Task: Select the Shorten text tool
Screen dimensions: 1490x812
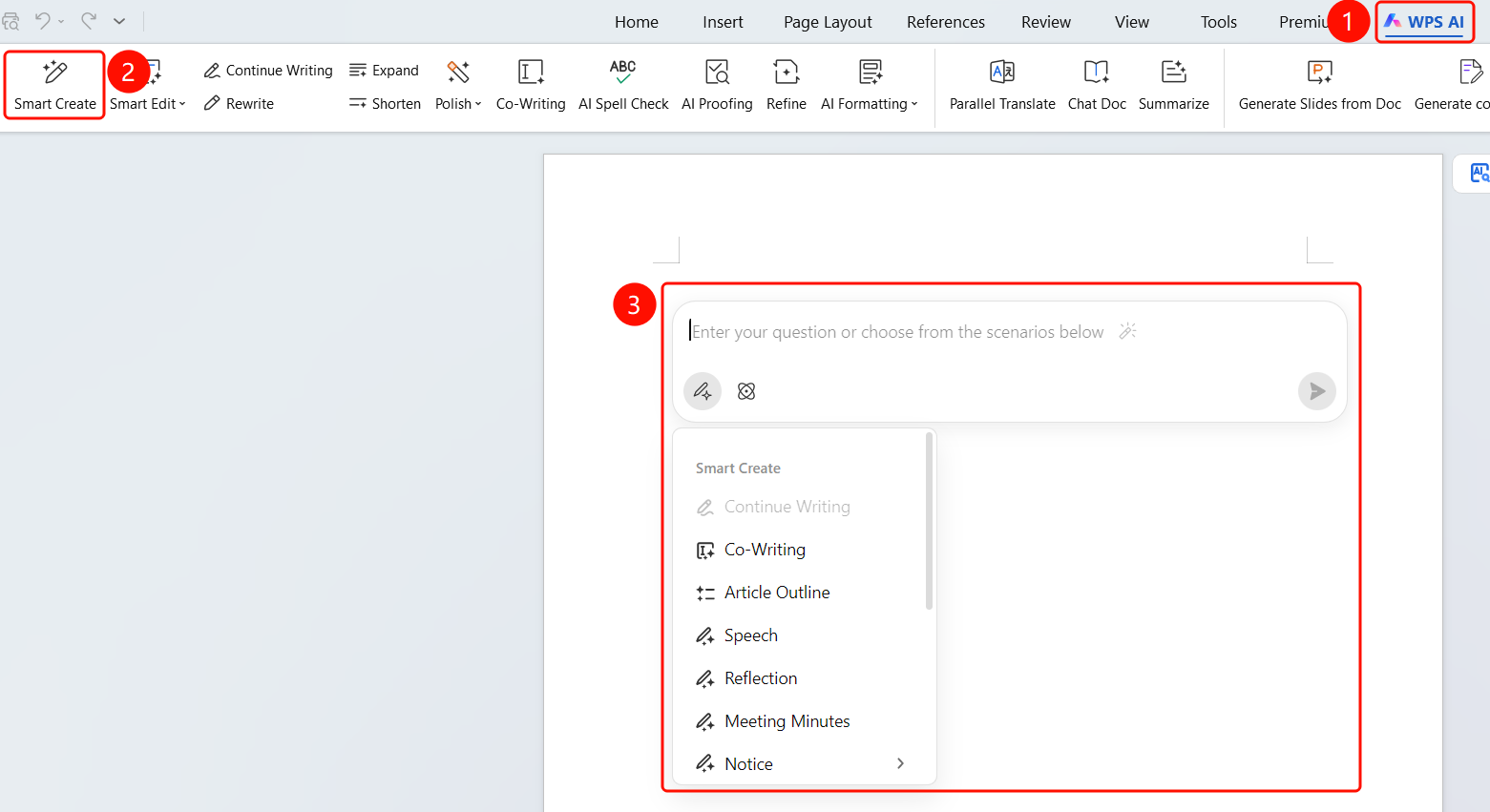Action: [x=385, y=103]
